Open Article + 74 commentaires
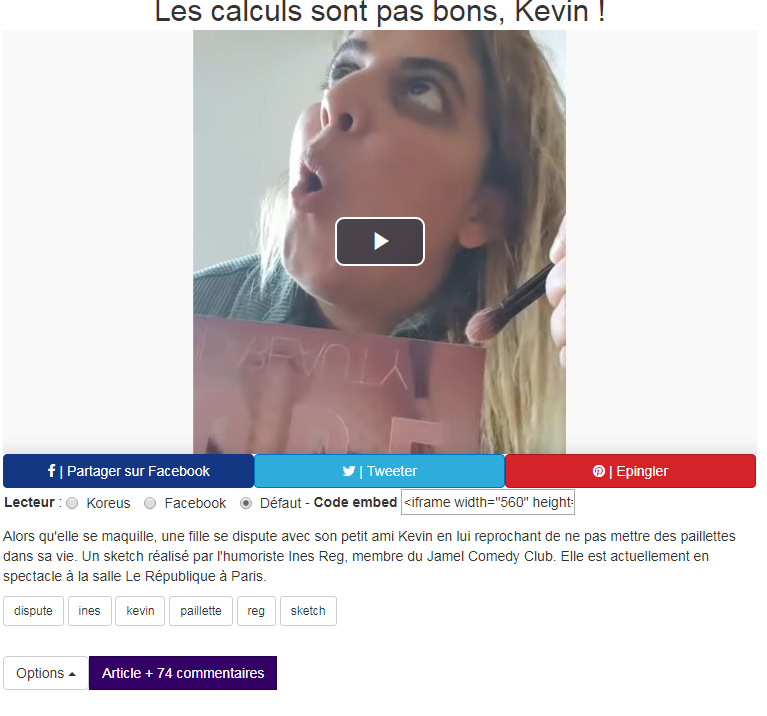The height and width of the screenshot is (716, 767). coord(183,673)
